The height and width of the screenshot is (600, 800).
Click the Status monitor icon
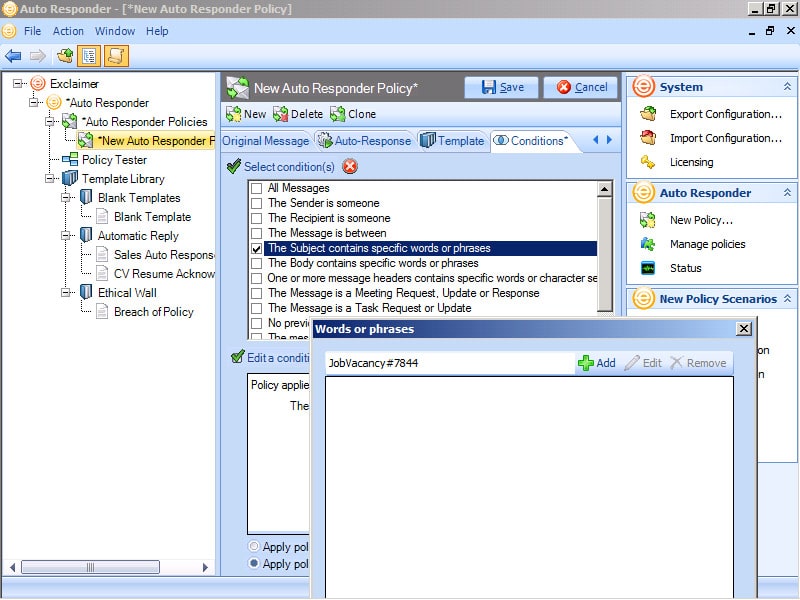[648, 268]
